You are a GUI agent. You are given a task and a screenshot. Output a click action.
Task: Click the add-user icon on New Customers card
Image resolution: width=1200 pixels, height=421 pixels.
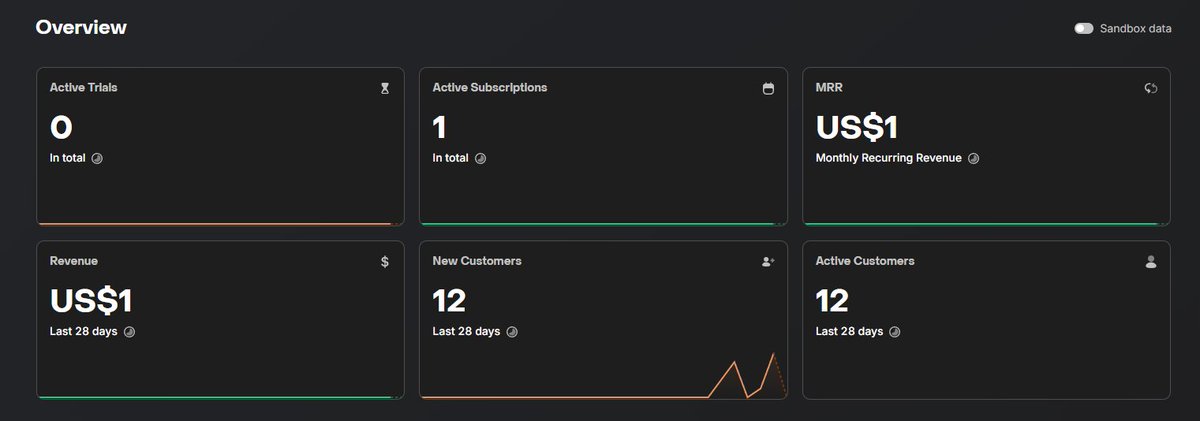[768, 262]
